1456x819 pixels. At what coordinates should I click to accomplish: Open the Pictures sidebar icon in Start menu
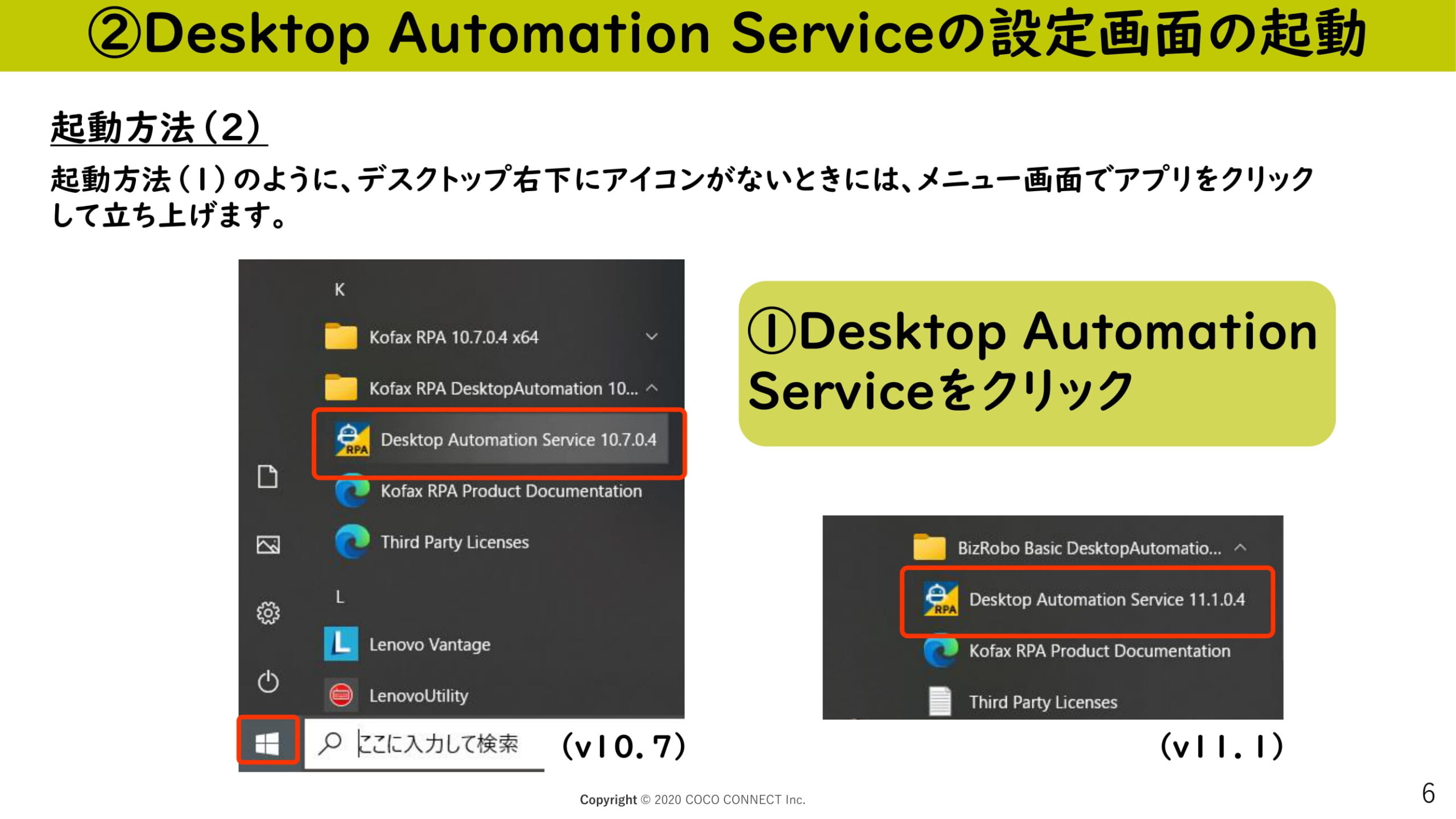pos(268,545)
